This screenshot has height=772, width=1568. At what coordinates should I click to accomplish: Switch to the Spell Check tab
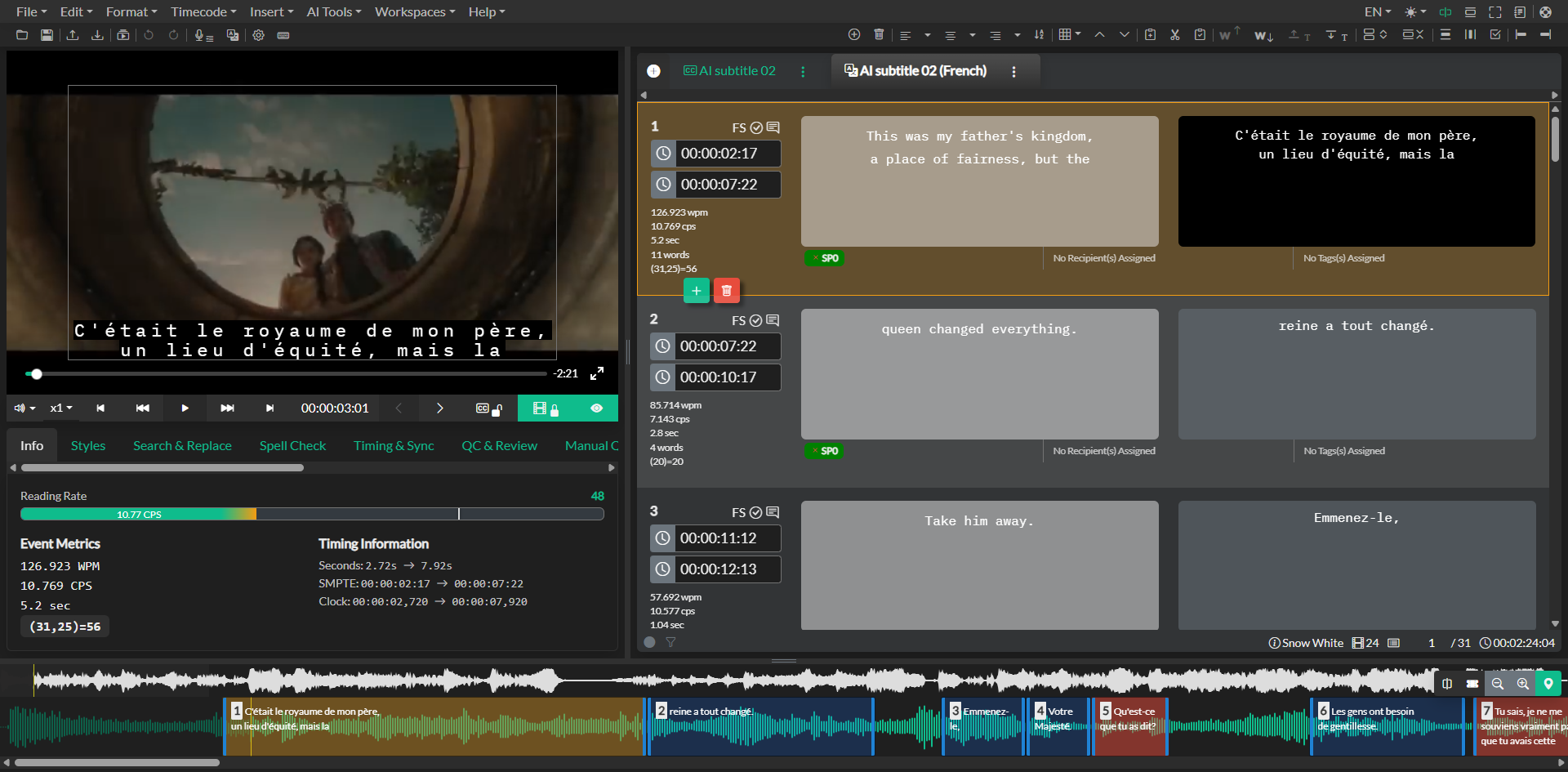pos(292,445)
